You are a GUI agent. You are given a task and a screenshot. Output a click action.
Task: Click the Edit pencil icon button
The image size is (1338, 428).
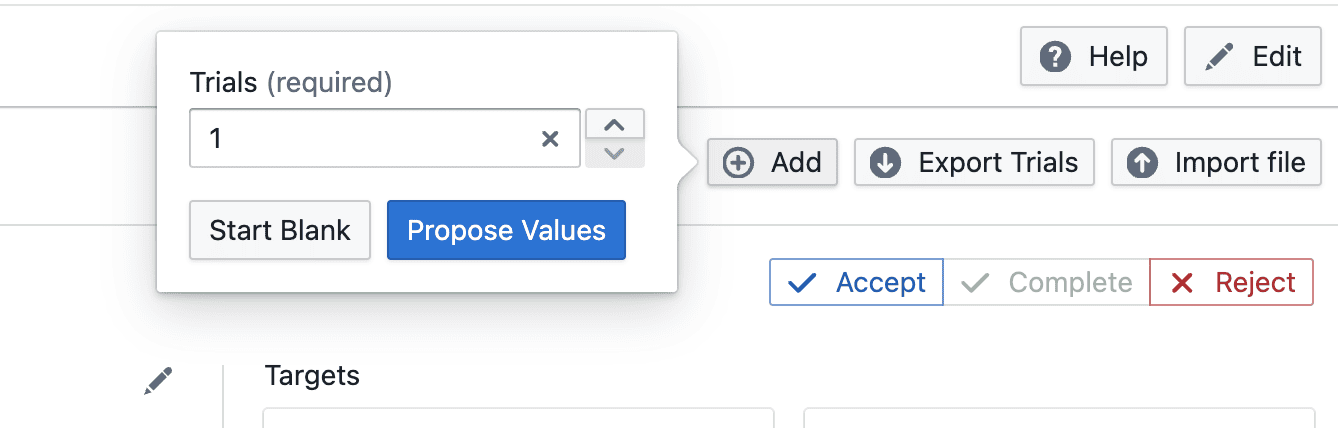1219,57
